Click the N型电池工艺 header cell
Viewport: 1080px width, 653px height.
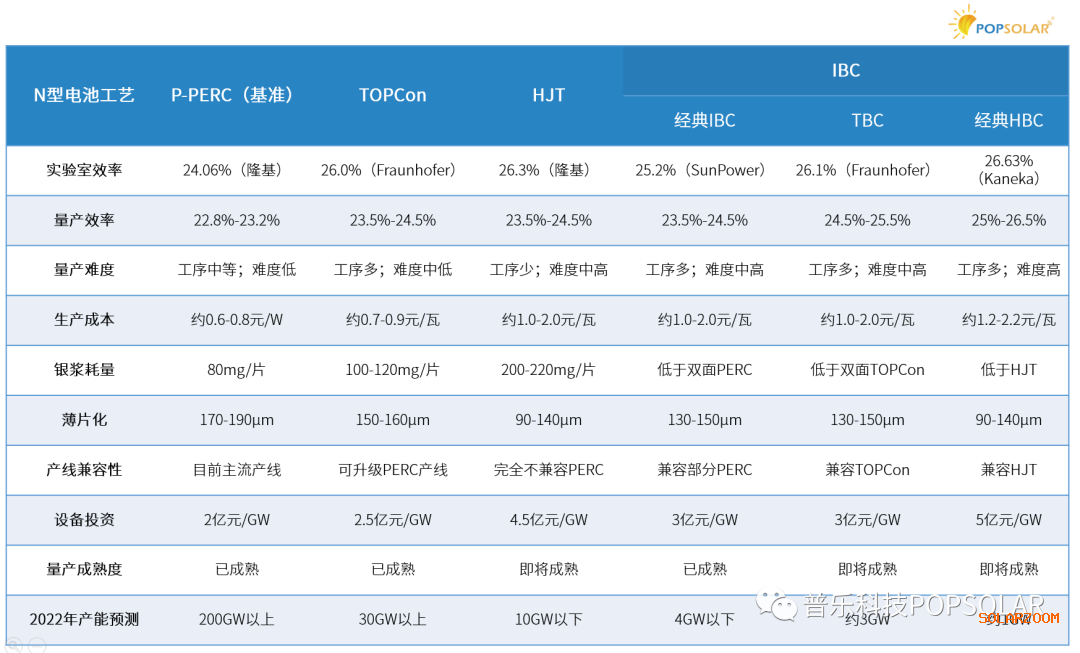point(84,95)
